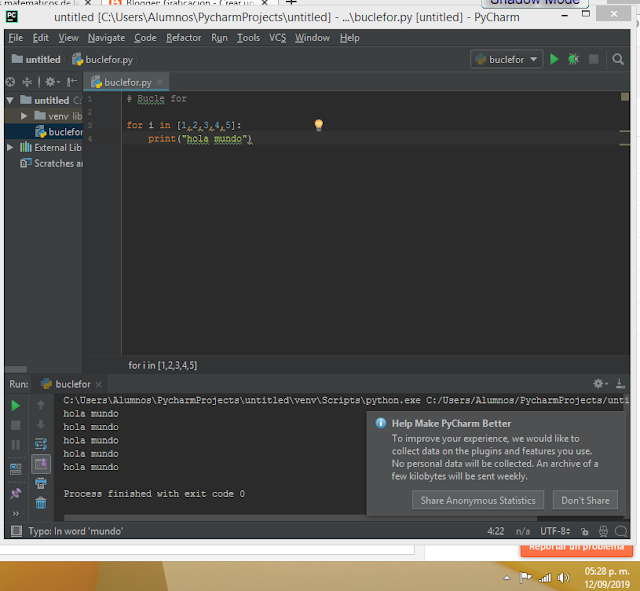Toggle tool window bars in status bar corner
The width and height of the screenshot is (640, 591).
coord(16,531)
